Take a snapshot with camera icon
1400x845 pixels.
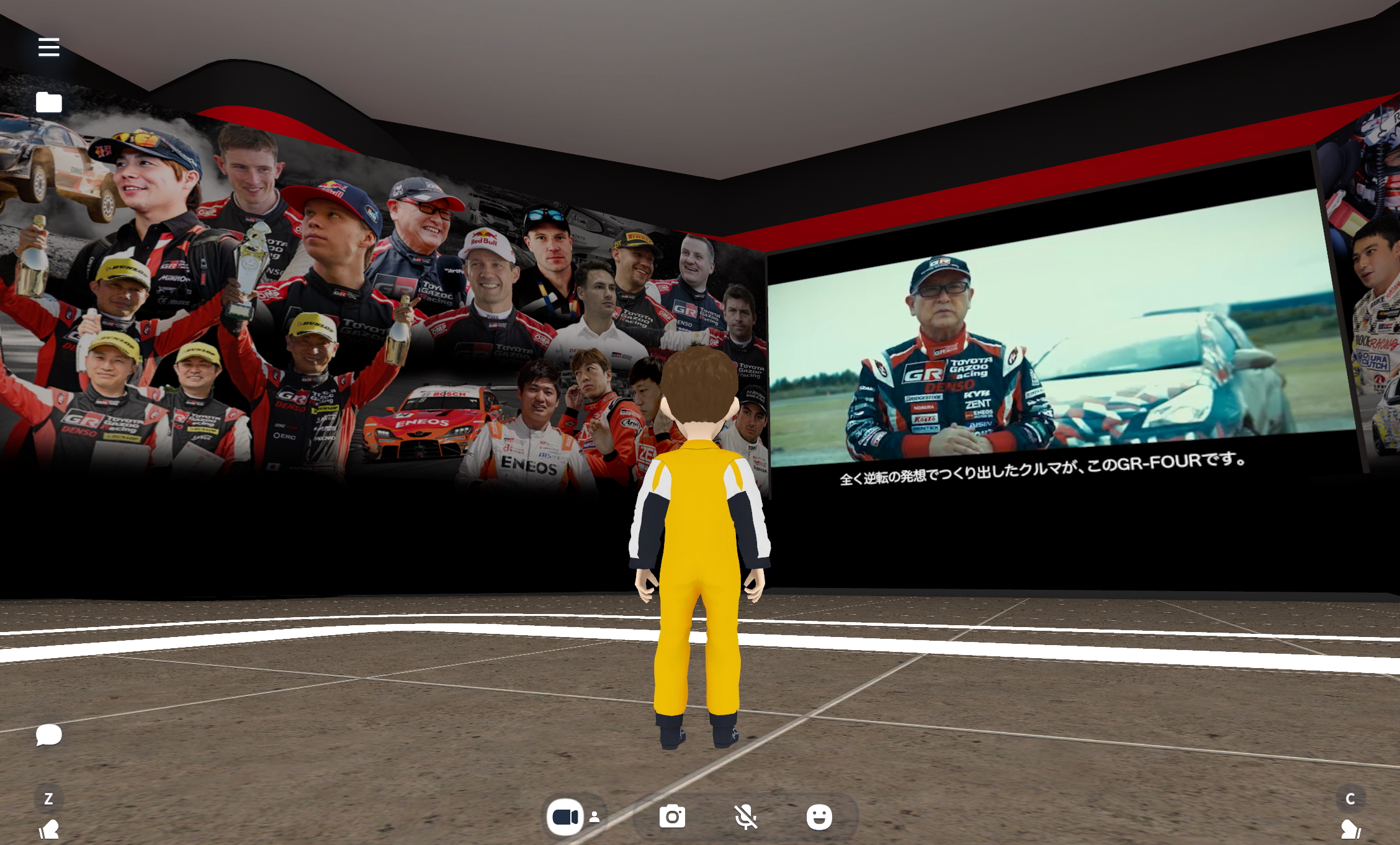(x=672, y=817)
